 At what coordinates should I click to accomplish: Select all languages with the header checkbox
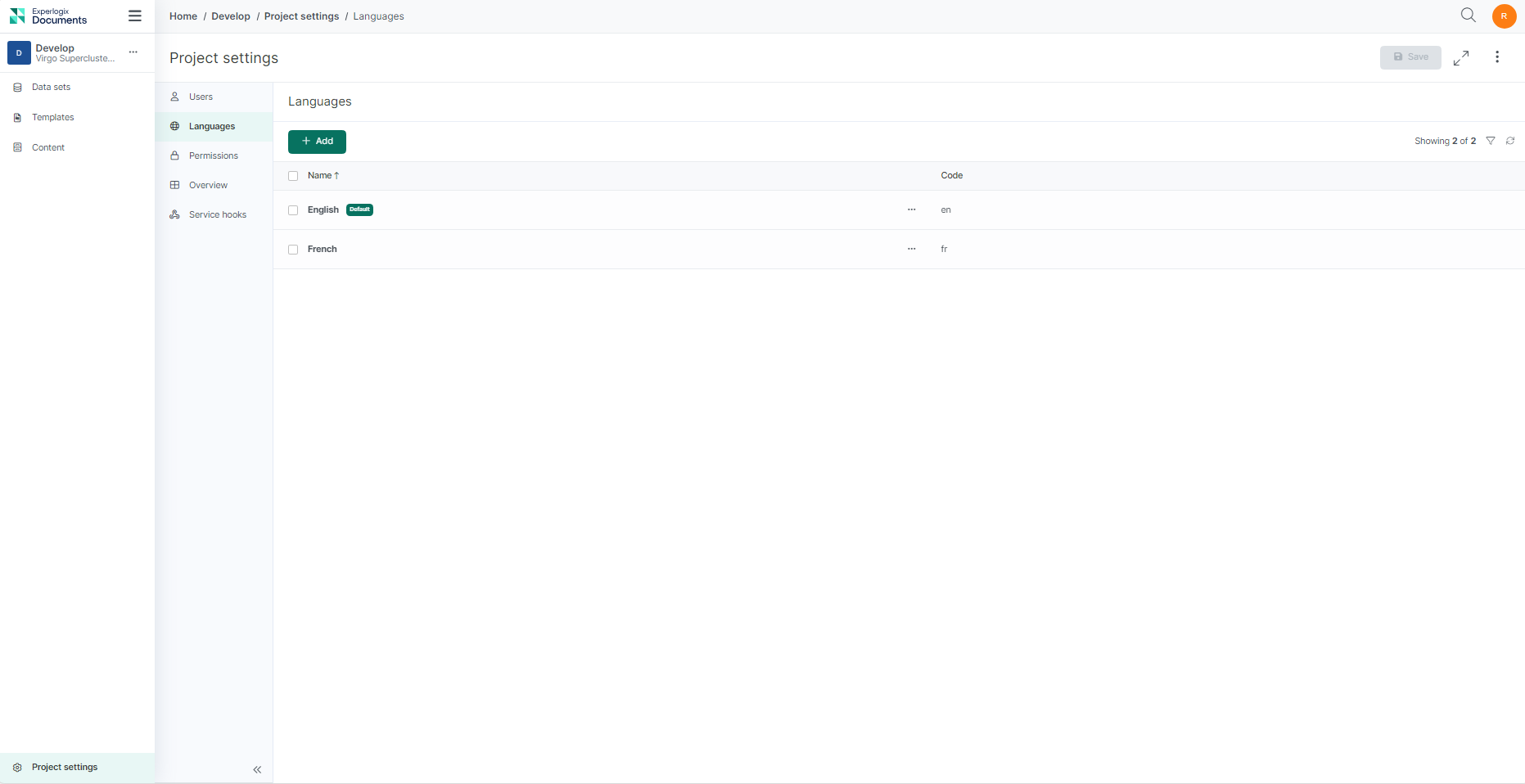293,176
